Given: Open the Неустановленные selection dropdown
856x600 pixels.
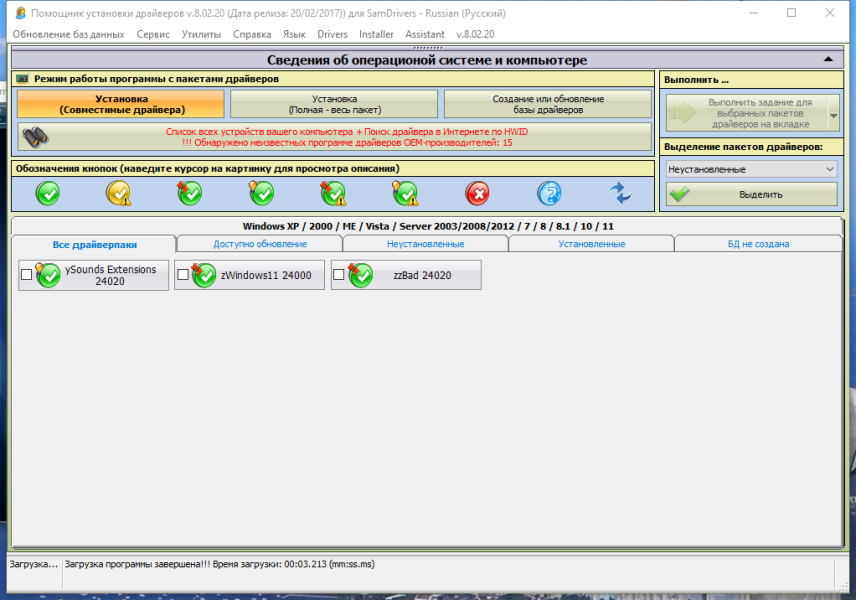Looking at the screenshot, I should coord(751,169).
